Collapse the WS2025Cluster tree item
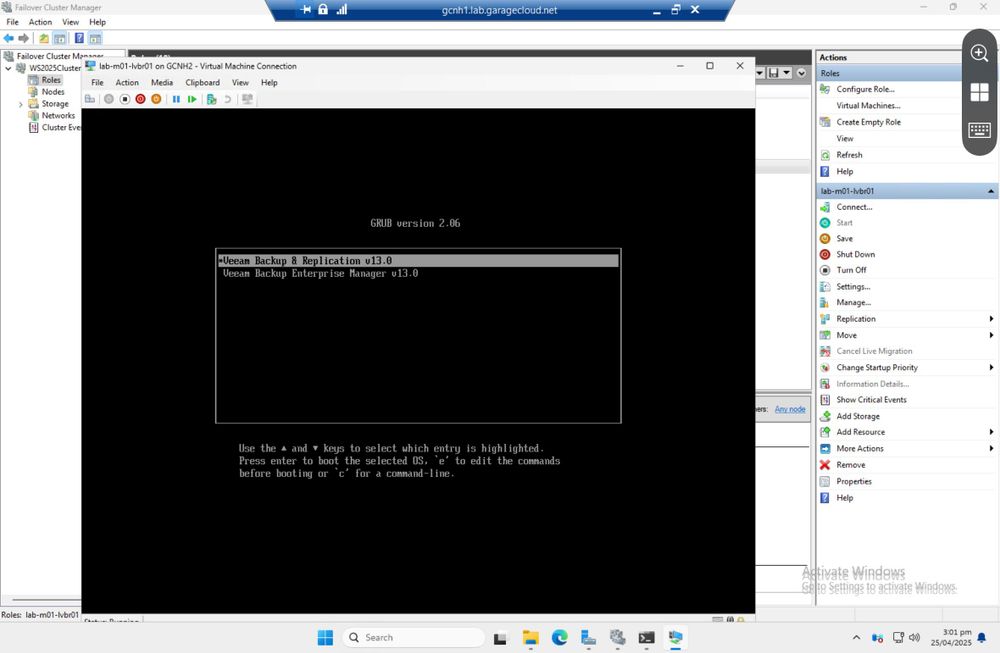Viewport: 1000px width, 653px height. [10, 68]
